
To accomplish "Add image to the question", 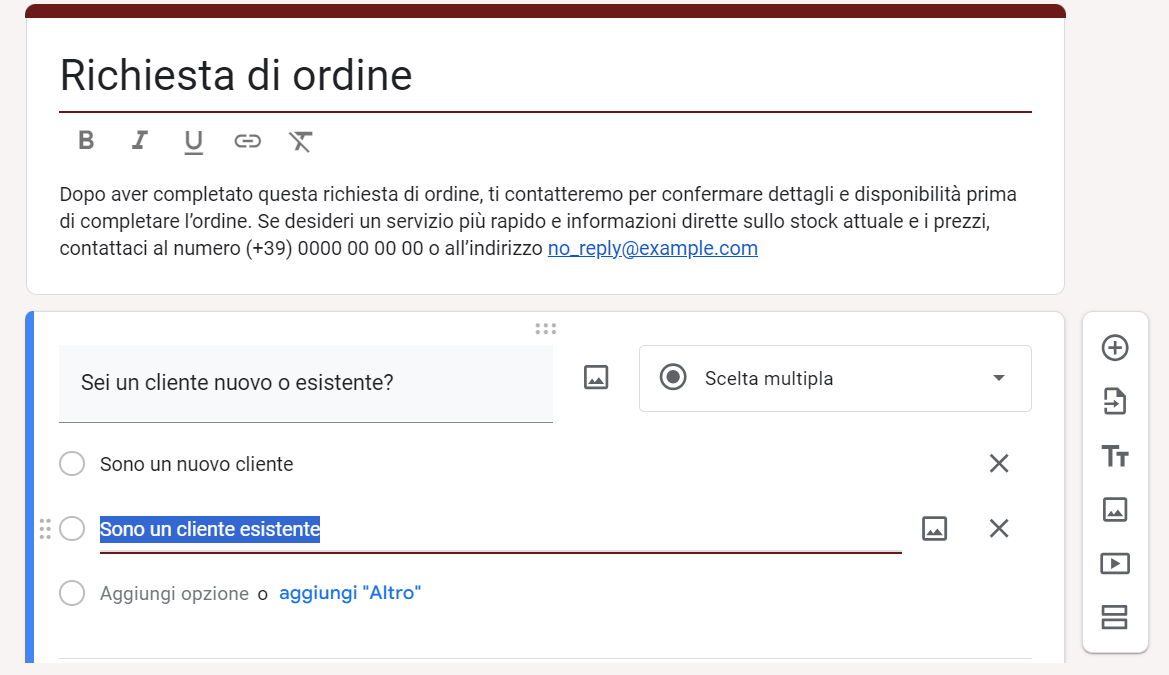I will pyautogui.click(x=596, y=378).
